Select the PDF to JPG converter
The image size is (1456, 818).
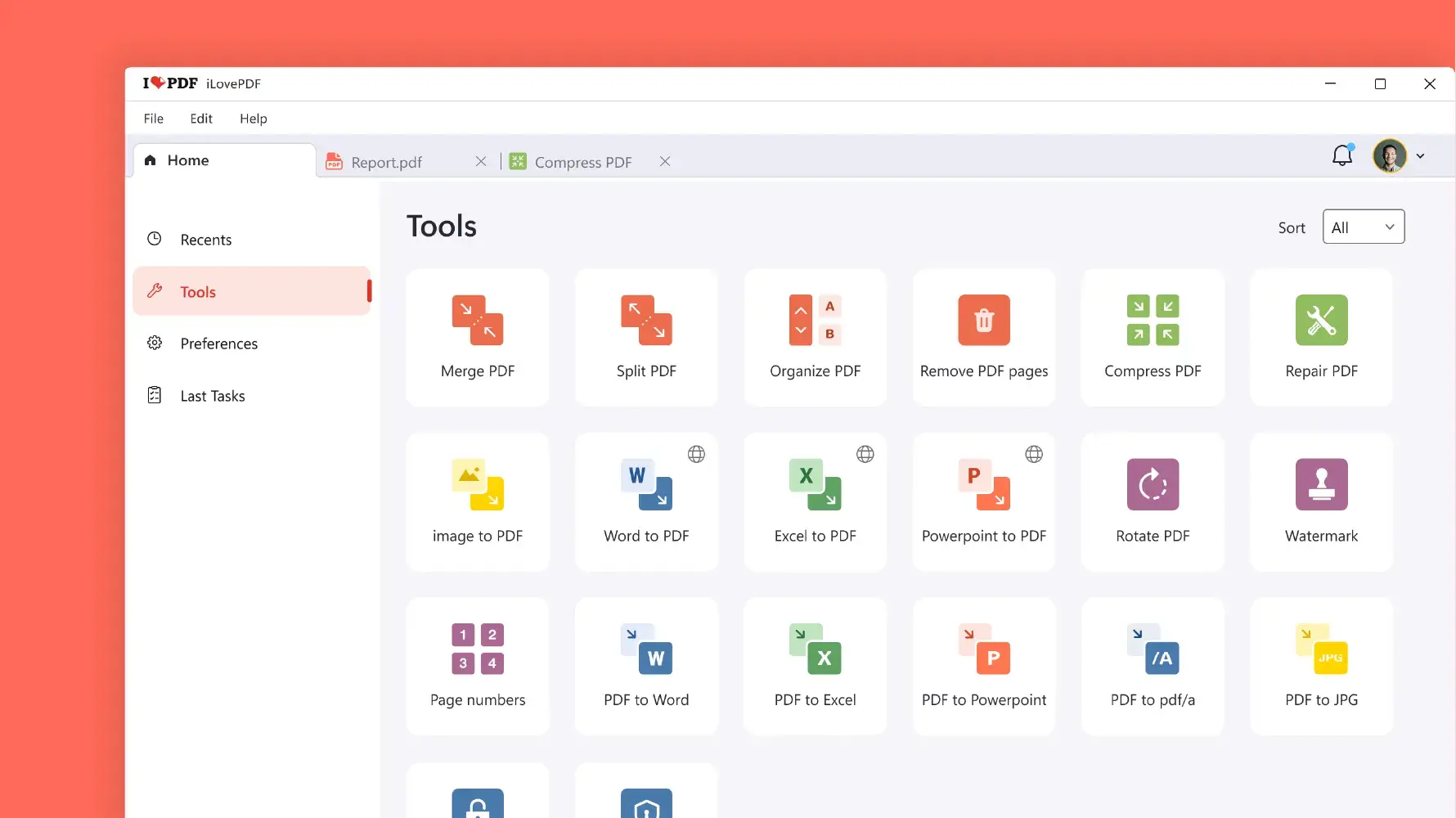(x=1320, y=666)
